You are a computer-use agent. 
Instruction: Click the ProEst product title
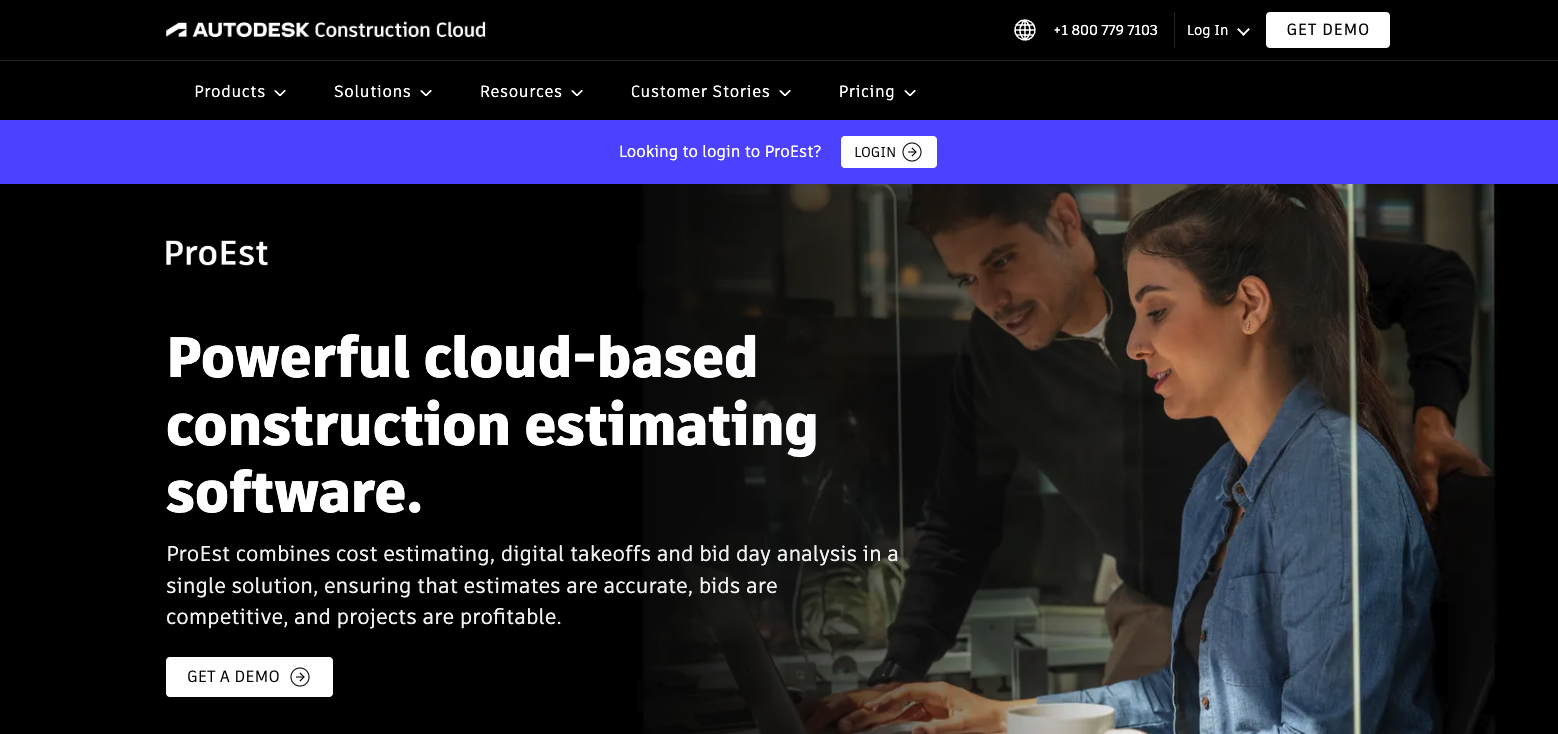tap(216, 253)
